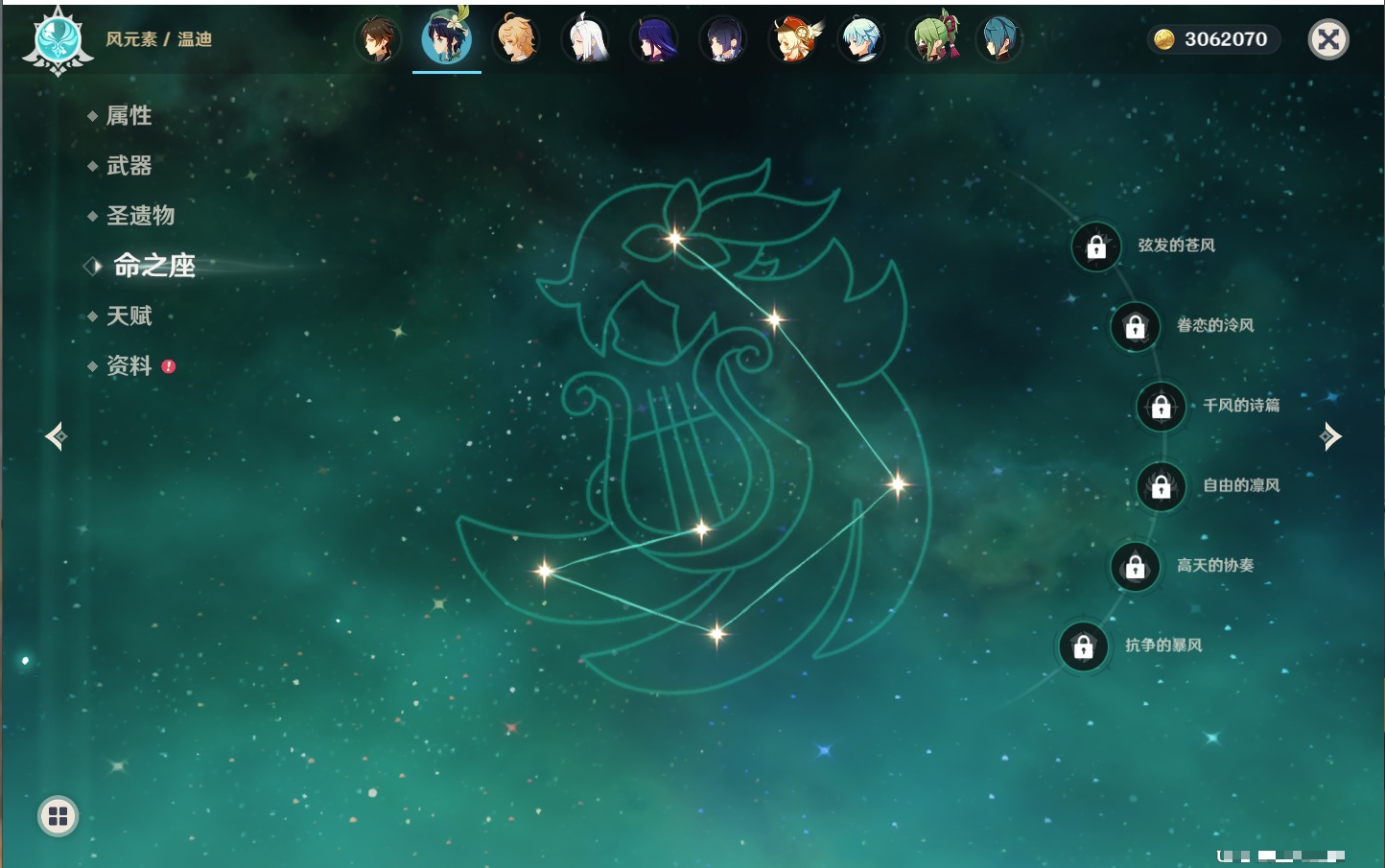Click the Anemo element emblem
1385x868 pixels.
[x=58, y=40]
